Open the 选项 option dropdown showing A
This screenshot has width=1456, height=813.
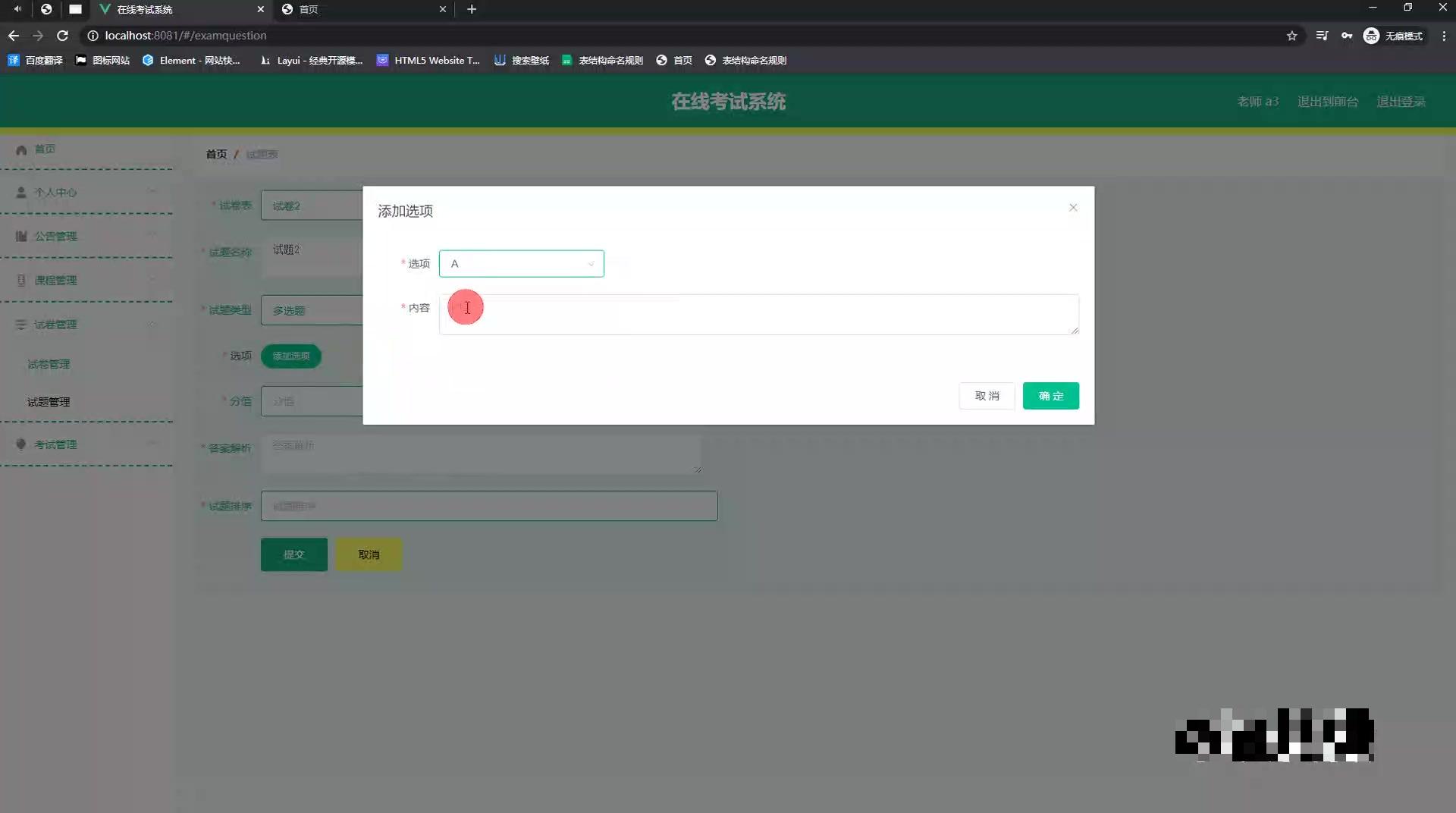521,263
